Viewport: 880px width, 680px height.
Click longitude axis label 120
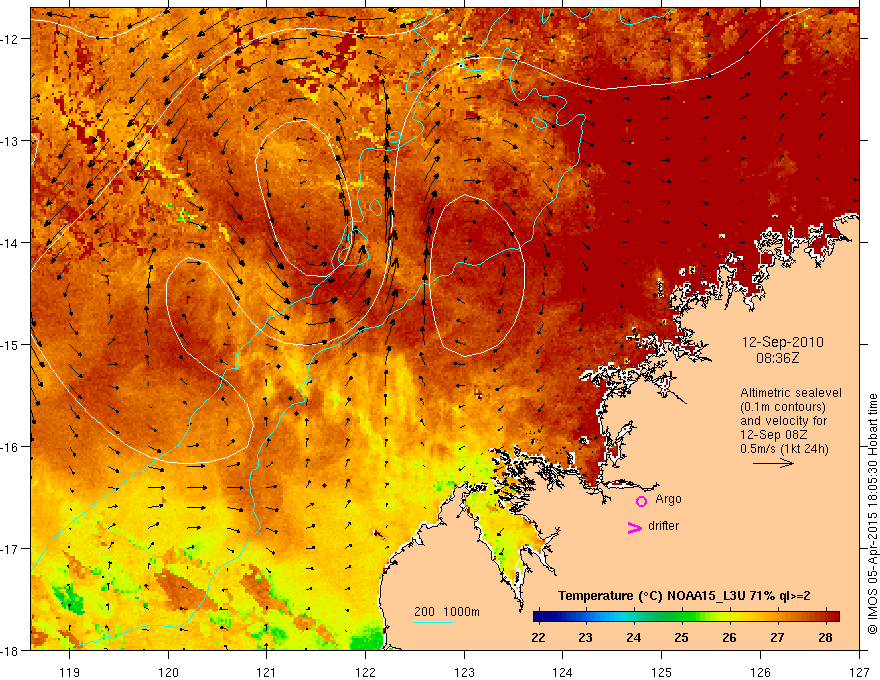point(168,672)
